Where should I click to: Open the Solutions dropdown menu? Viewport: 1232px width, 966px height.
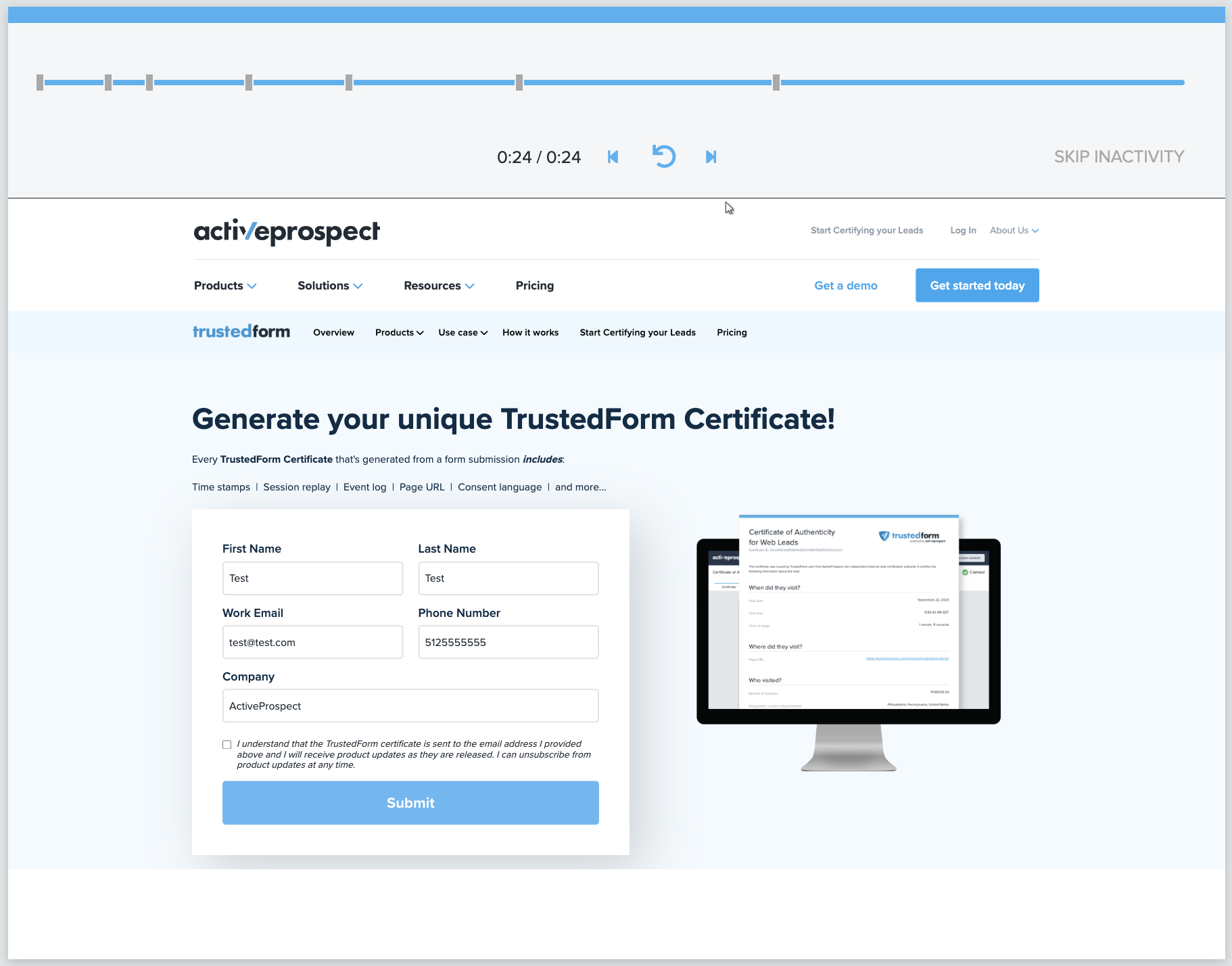coord(329,285)
